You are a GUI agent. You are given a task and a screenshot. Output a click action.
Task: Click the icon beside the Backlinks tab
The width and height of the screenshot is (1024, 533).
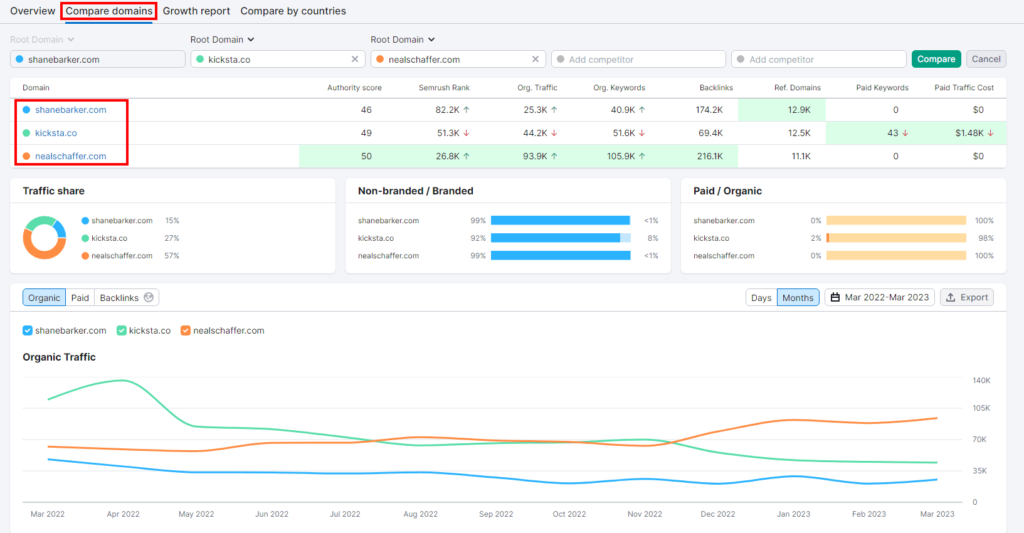149,297
